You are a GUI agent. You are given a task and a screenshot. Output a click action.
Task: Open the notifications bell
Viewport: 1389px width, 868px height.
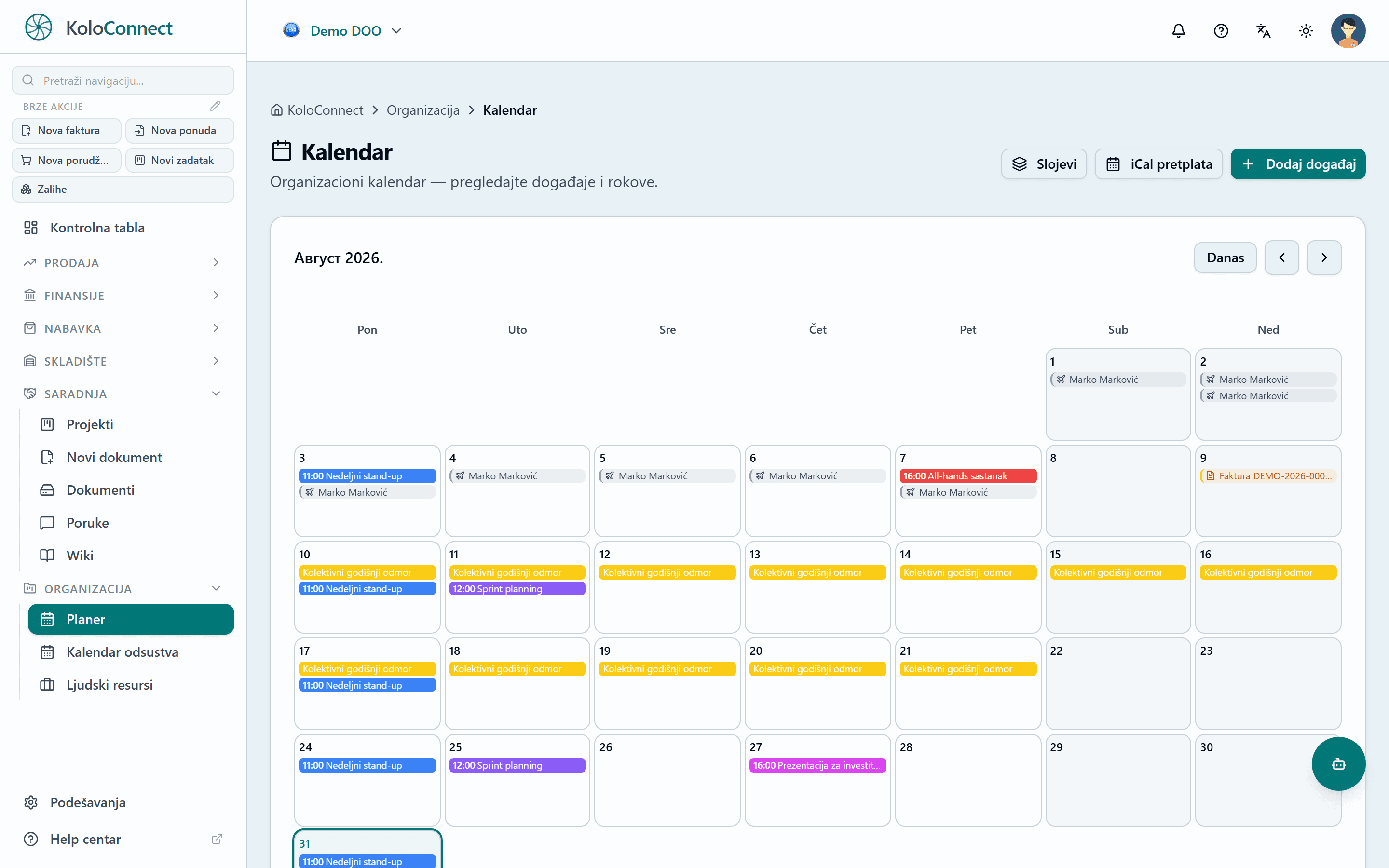tap(1178, 31)
